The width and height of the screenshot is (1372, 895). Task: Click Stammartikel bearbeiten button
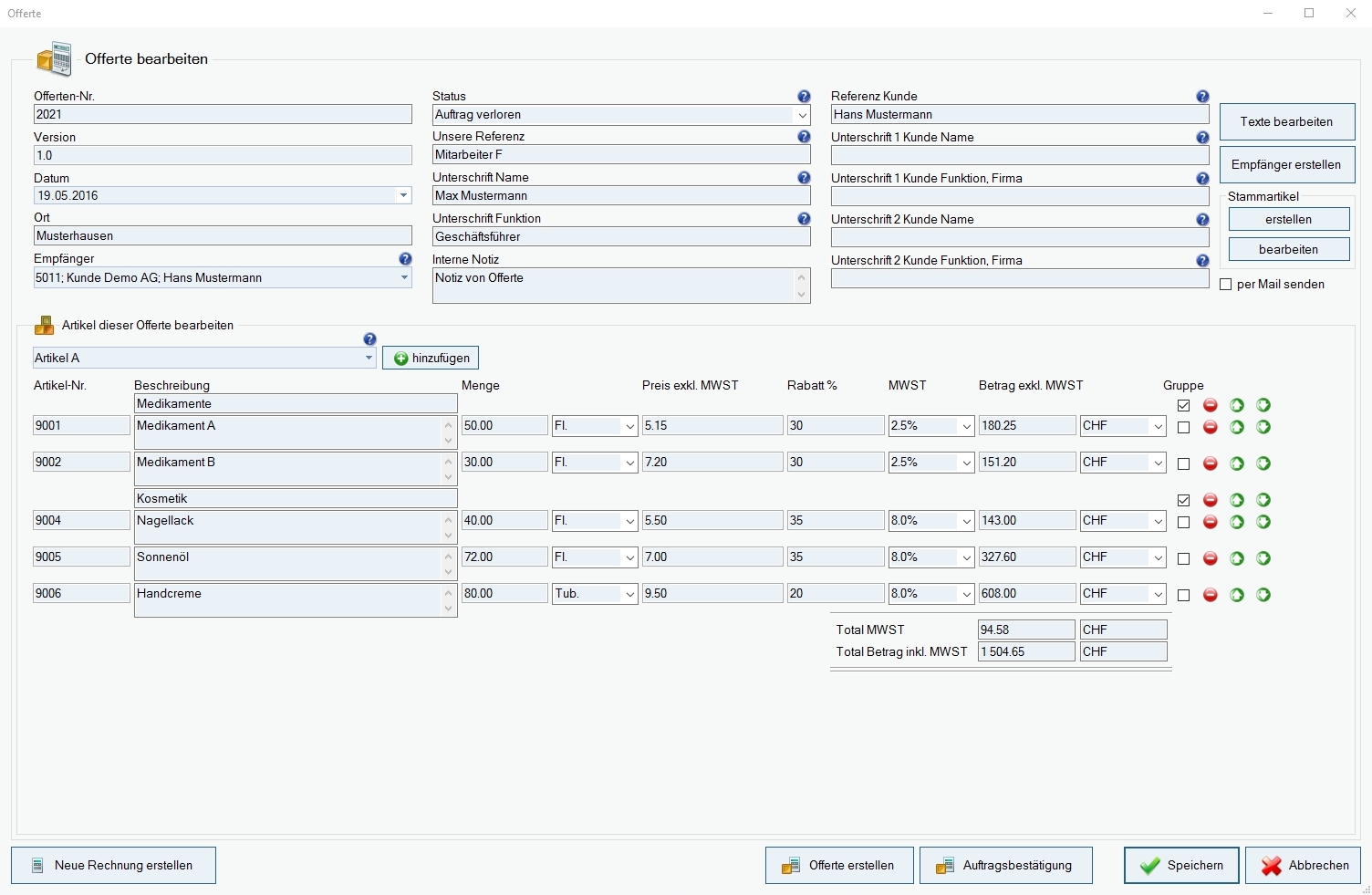pos(1288,250)
